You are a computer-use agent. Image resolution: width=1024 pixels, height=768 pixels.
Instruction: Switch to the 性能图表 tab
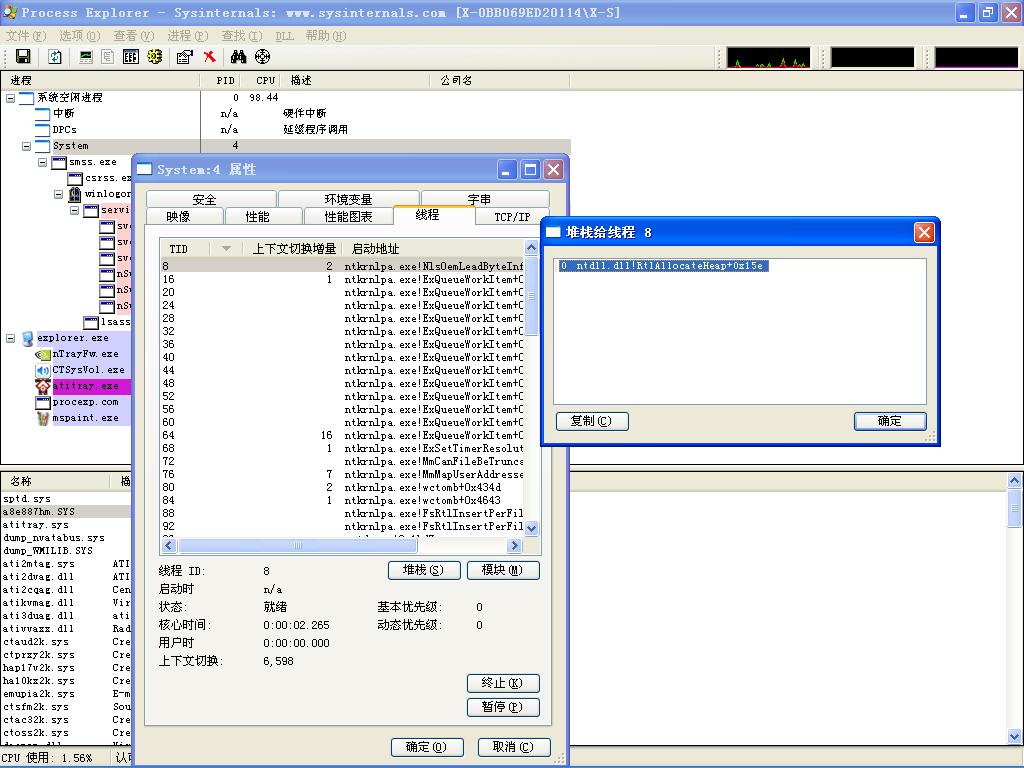(x=348, y=217)
